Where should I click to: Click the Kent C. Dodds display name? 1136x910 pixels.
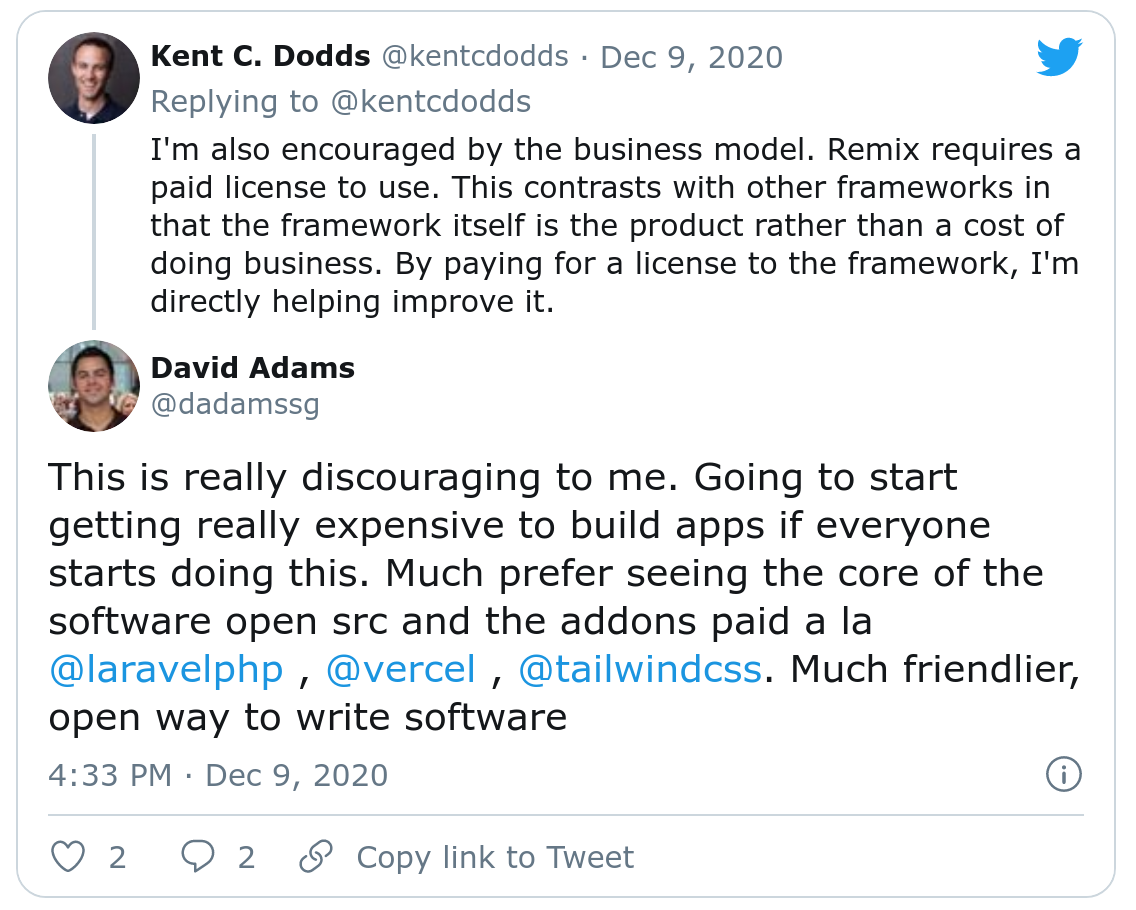pyautogui.click(x=260, y=57)
